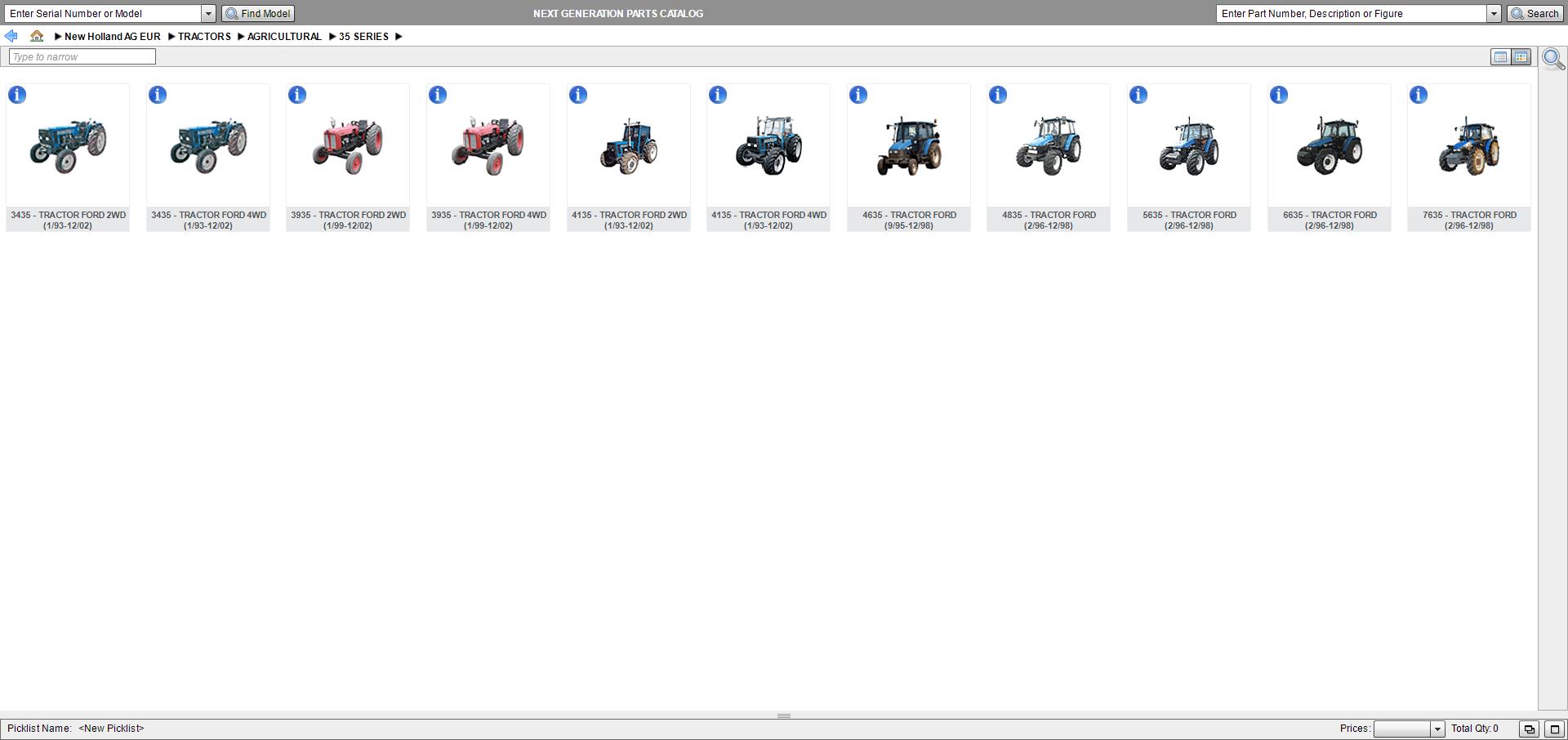Click the Total Qty: 0 status text
1568x740 pixels.
[1475, 729]
